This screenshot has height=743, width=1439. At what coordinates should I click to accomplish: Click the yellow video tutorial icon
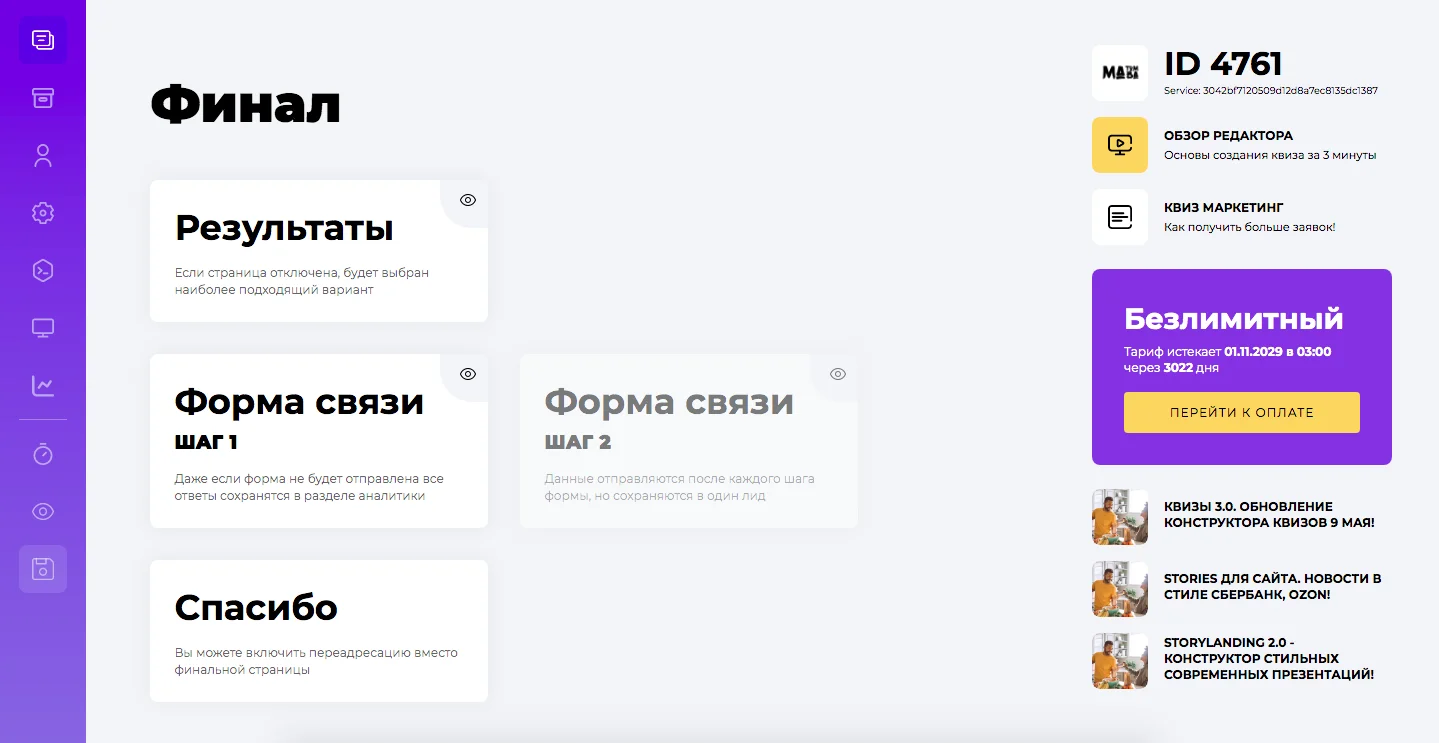[x=1120, y=145]
